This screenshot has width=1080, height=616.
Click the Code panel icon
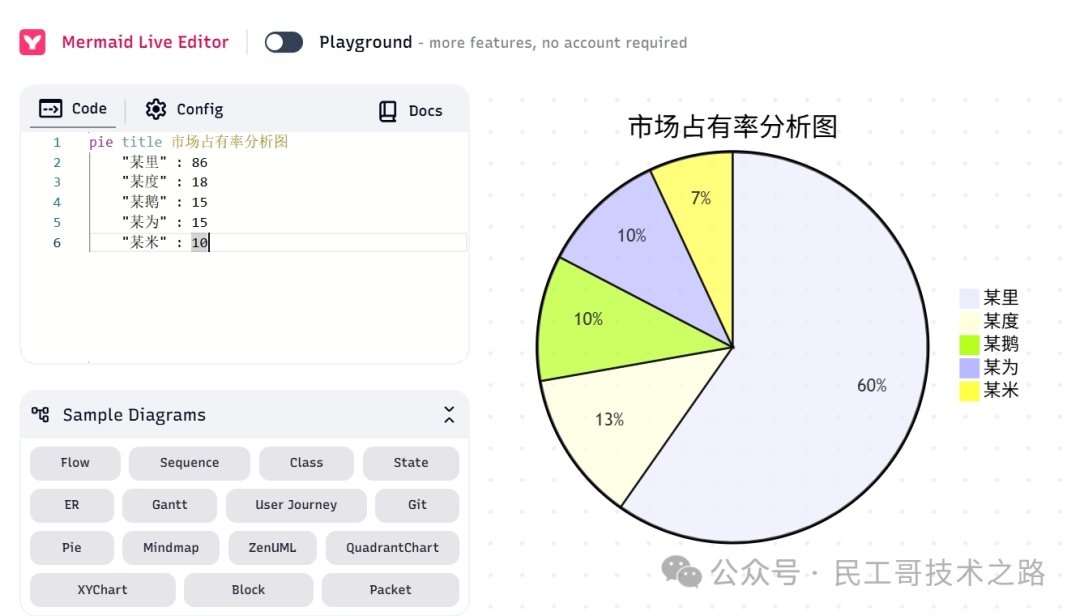[x=50, y=109]
